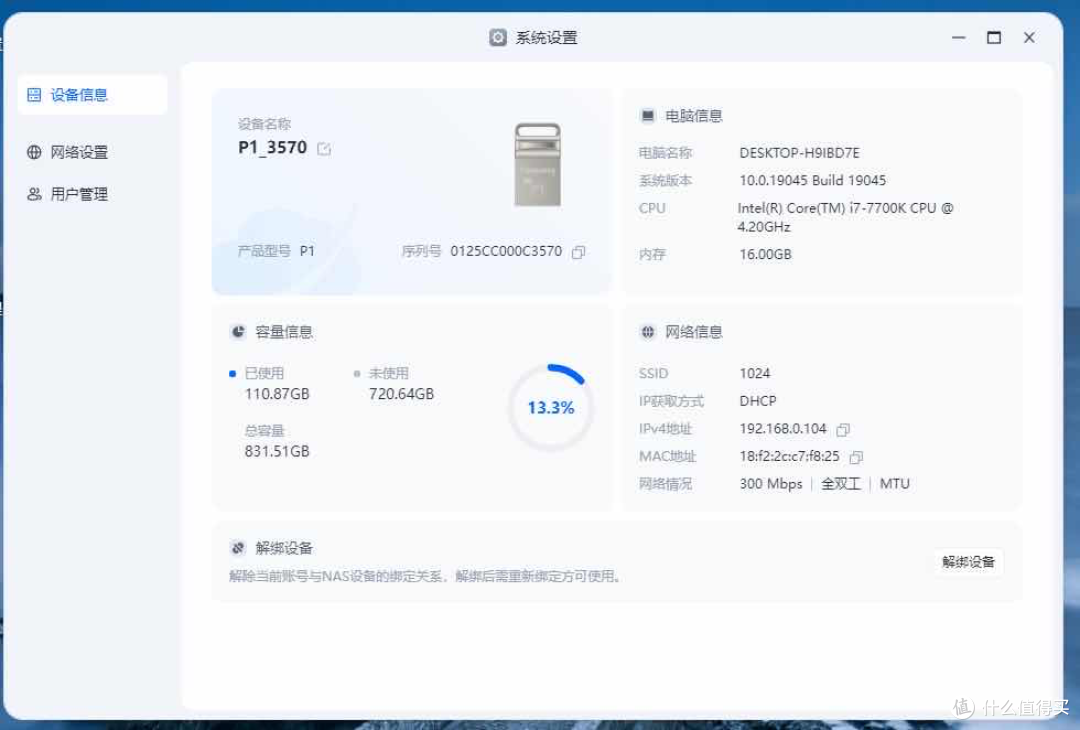Click the 解绑设备 section link icon
The image size is (1080, 730).
(x=238, y=548)
